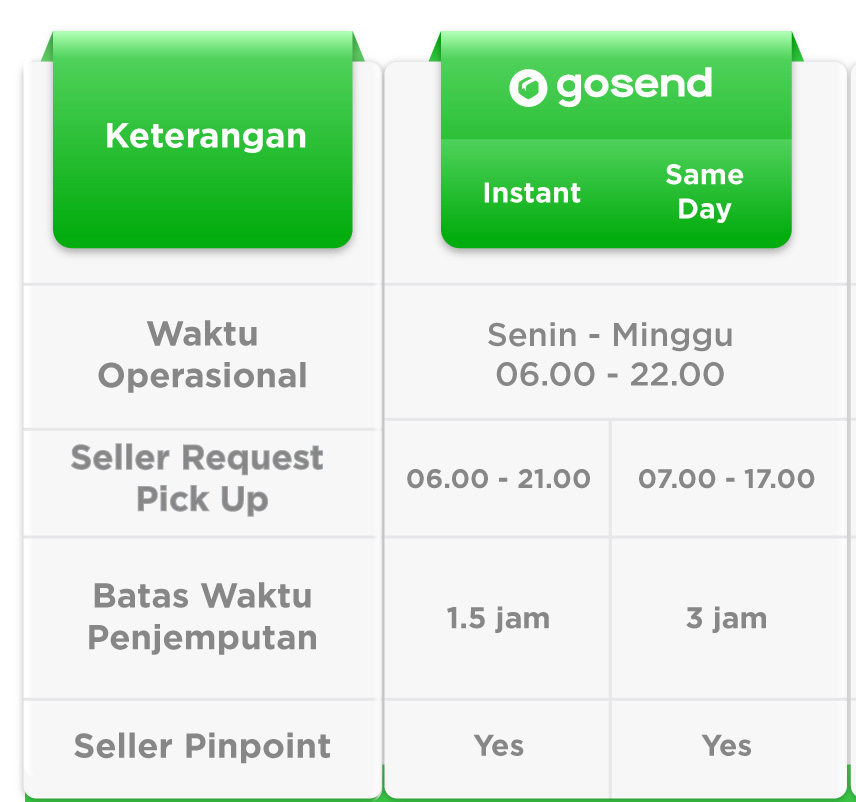856x802 pixels.
Task: Click the word Day in Same Day header
Action: [704, 210]
